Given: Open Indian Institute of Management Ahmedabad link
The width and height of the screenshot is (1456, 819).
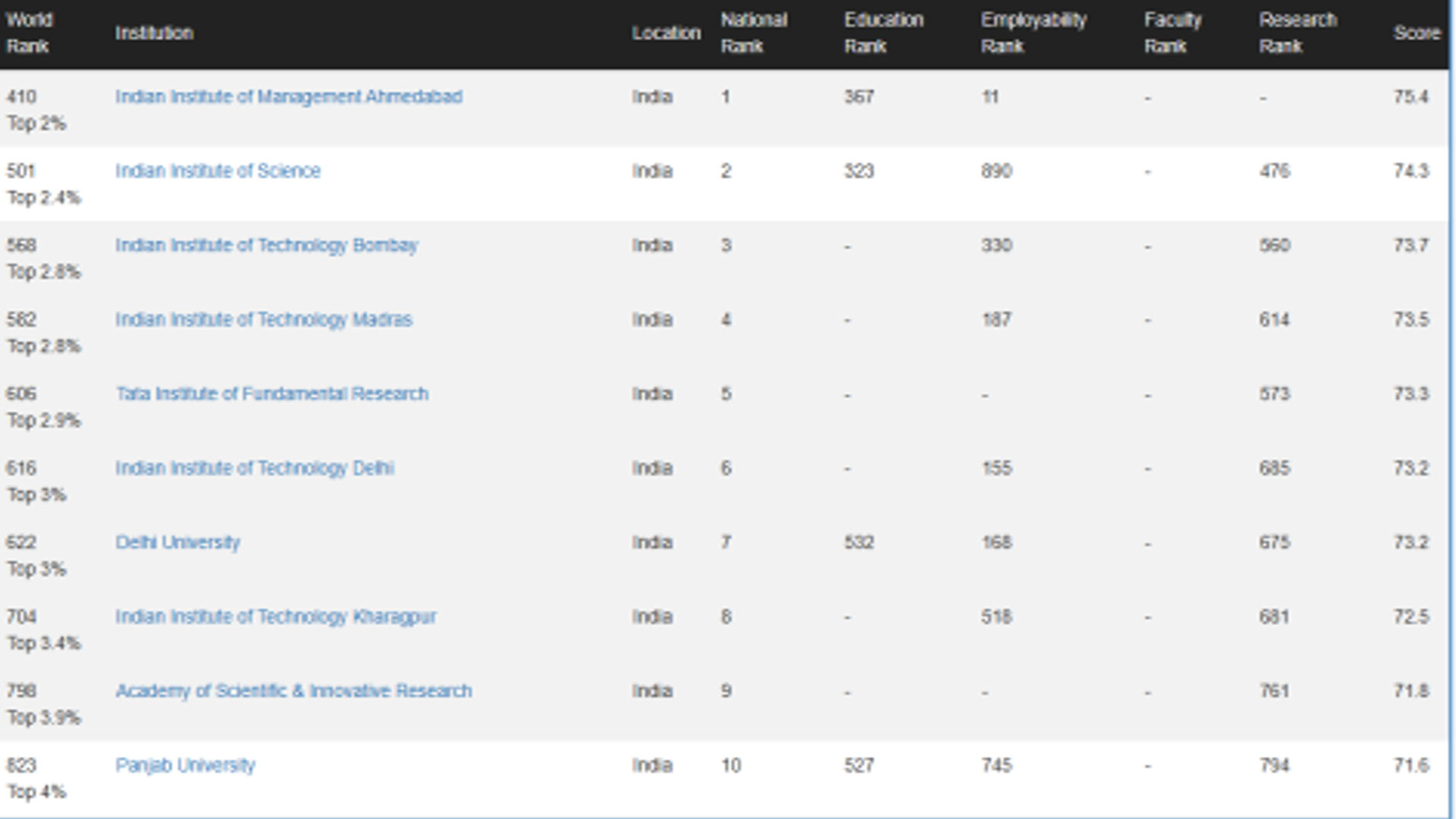Looking at the screenshot, I should pos(289,97).
